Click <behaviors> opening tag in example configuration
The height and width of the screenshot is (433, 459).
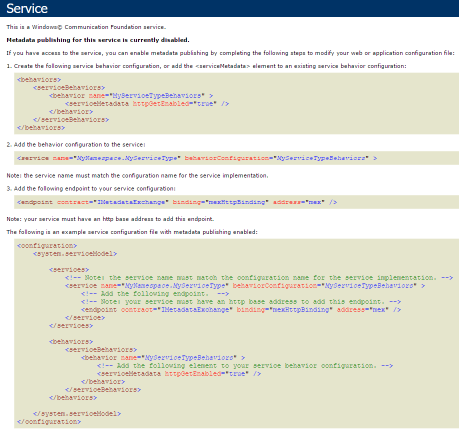coord(71,342)
